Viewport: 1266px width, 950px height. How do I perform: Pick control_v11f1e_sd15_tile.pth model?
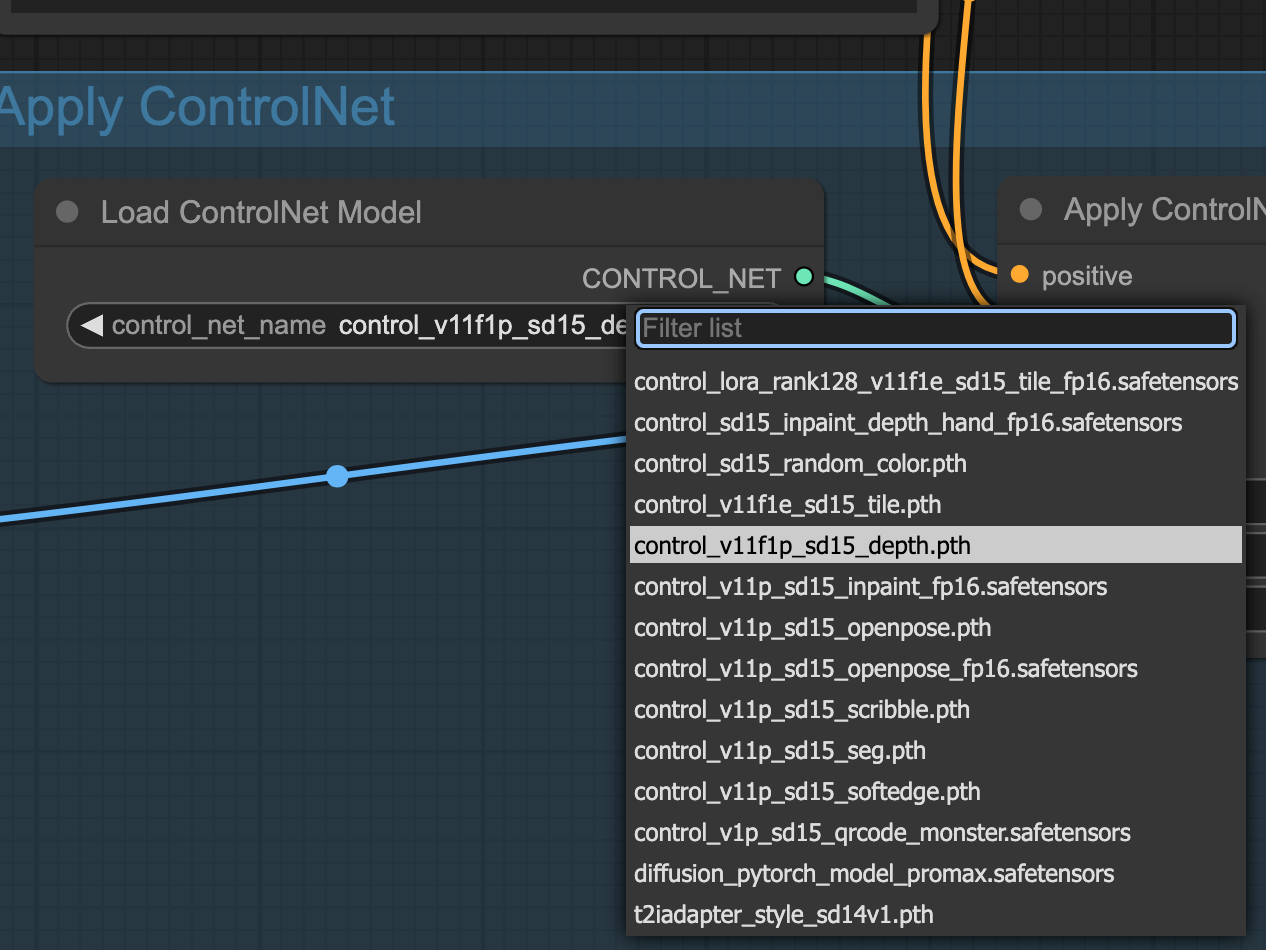[787, 505]
